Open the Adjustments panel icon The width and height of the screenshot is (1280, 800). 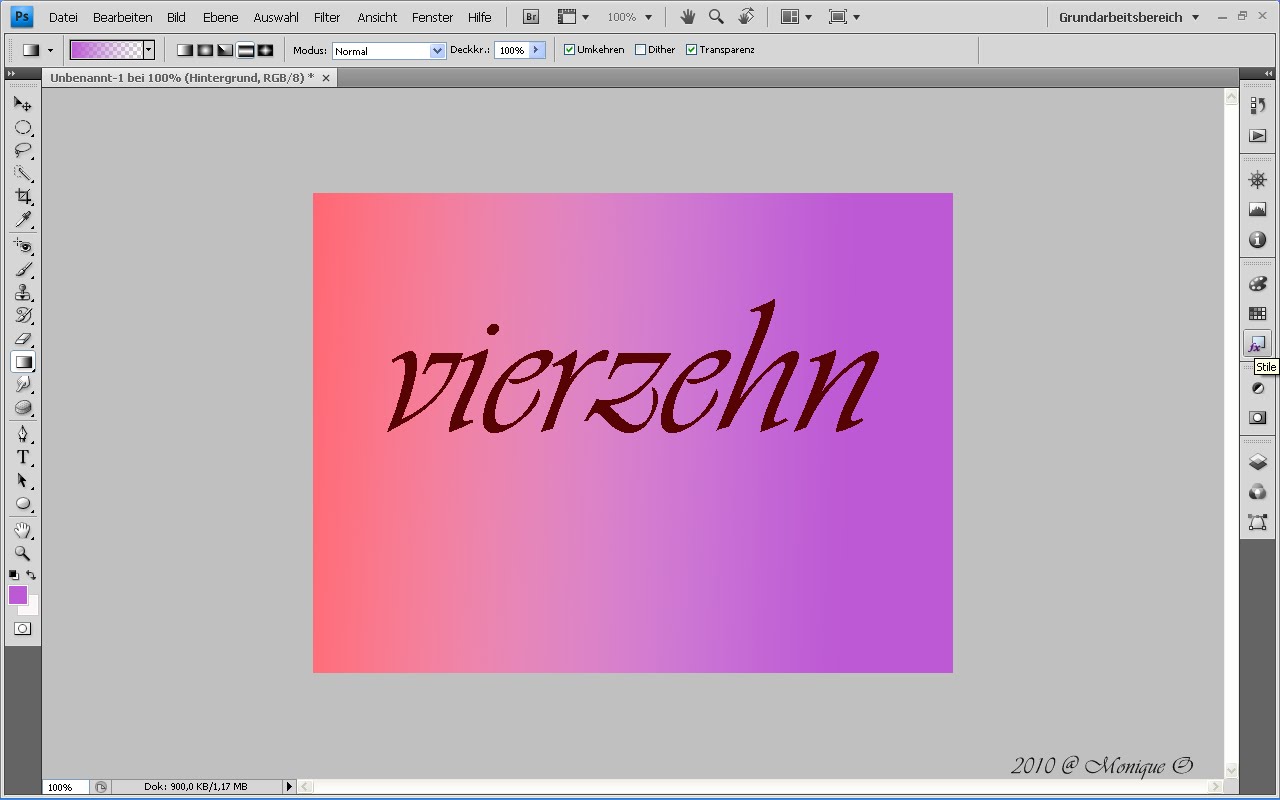coord(1258,388)
